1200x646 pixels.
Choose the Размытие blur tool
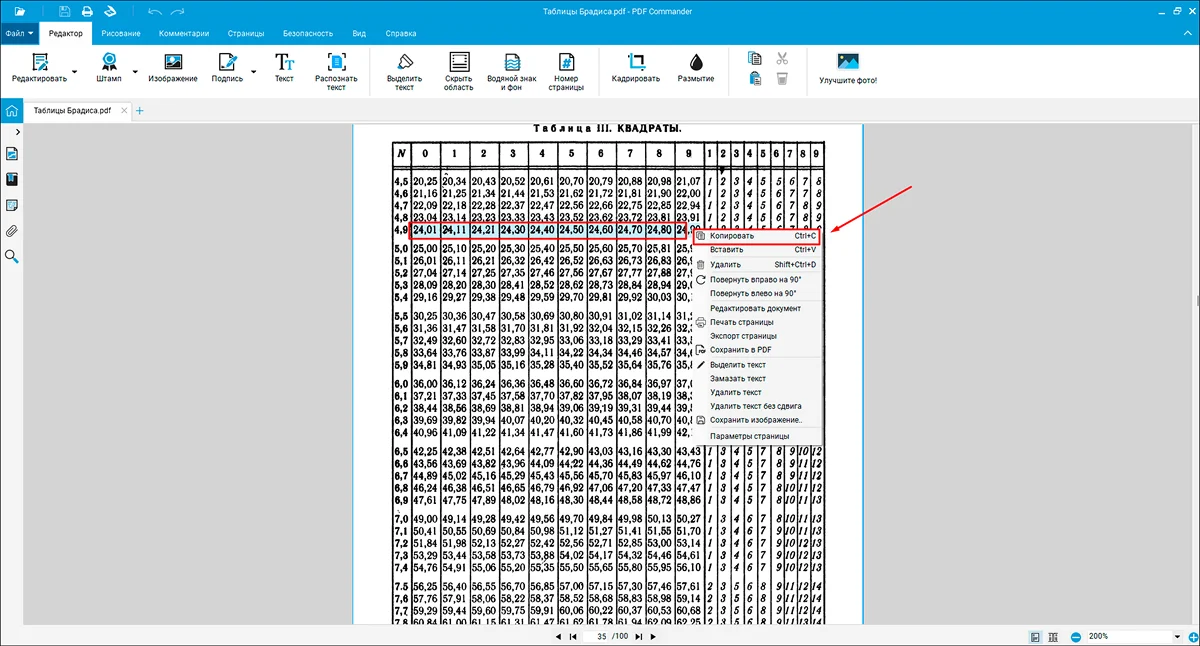point(696,69)
